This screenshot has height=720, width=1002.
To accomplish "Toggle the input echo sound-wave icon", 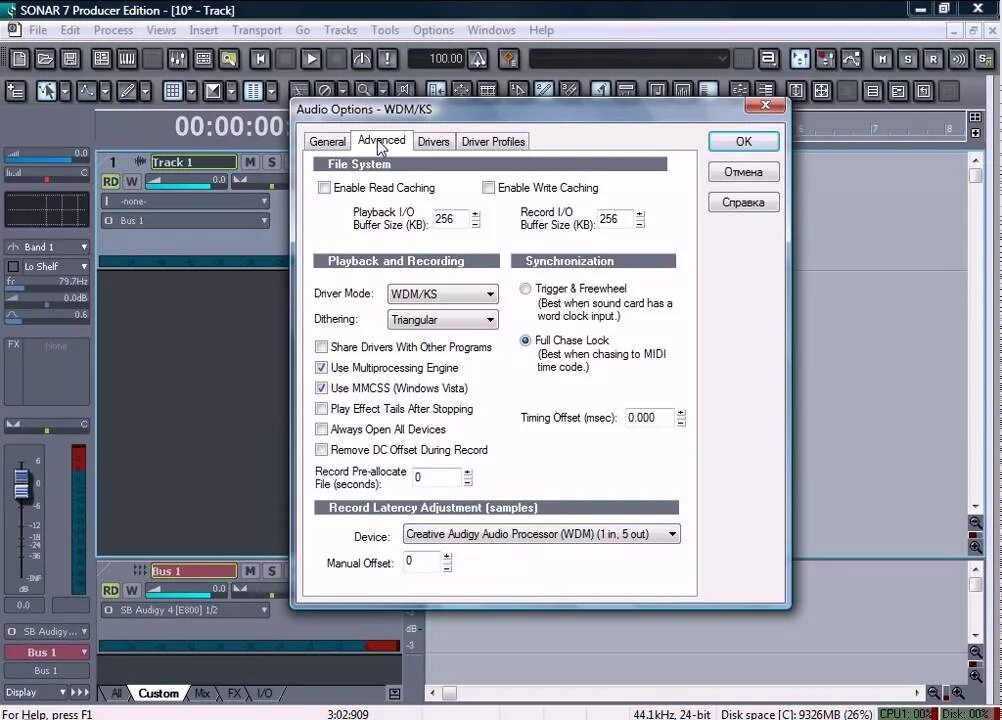I will [x=959, y=59].
